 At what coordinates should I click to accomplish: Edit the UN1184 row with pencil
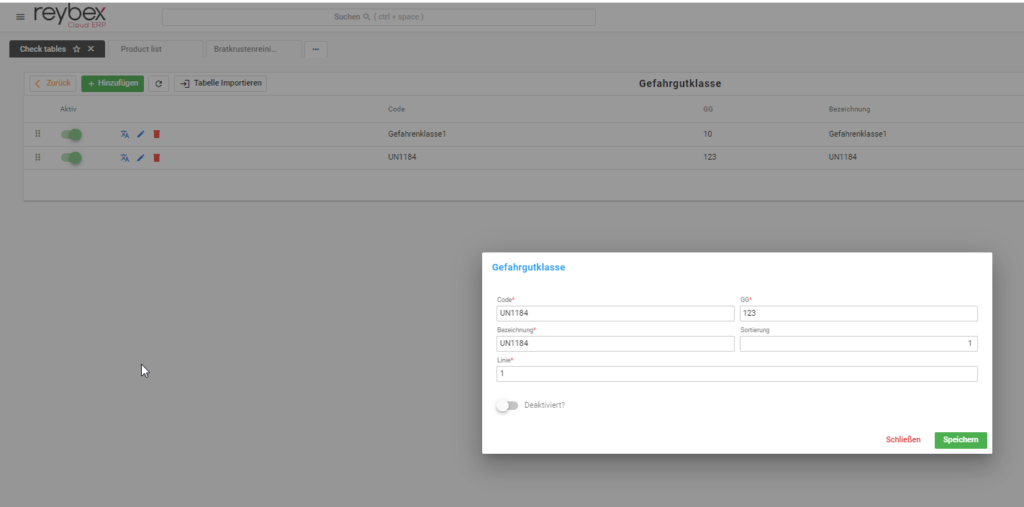click(140, 157)
